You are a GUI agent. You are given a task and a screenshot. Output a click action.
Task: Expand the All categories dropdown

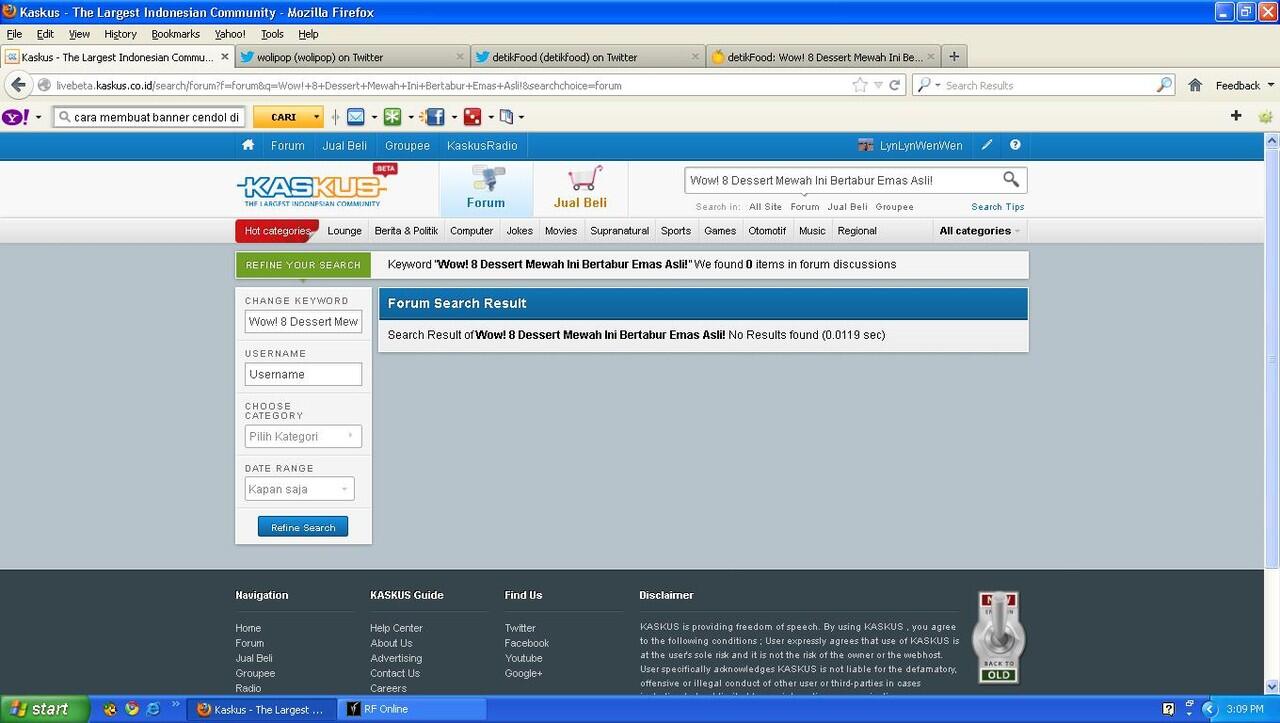pyautogui.click(x=979, y=231)
